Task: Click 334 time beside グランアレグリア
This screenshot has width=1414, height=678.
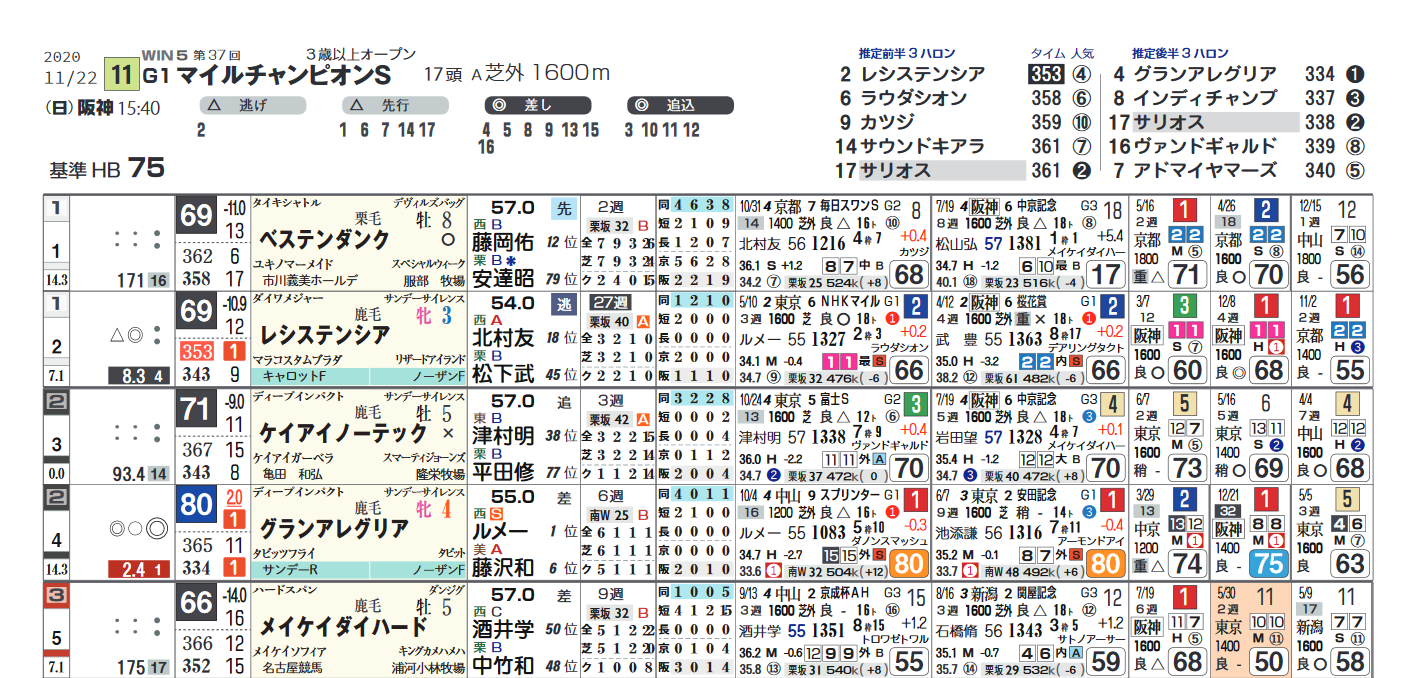Action: 1320,74
